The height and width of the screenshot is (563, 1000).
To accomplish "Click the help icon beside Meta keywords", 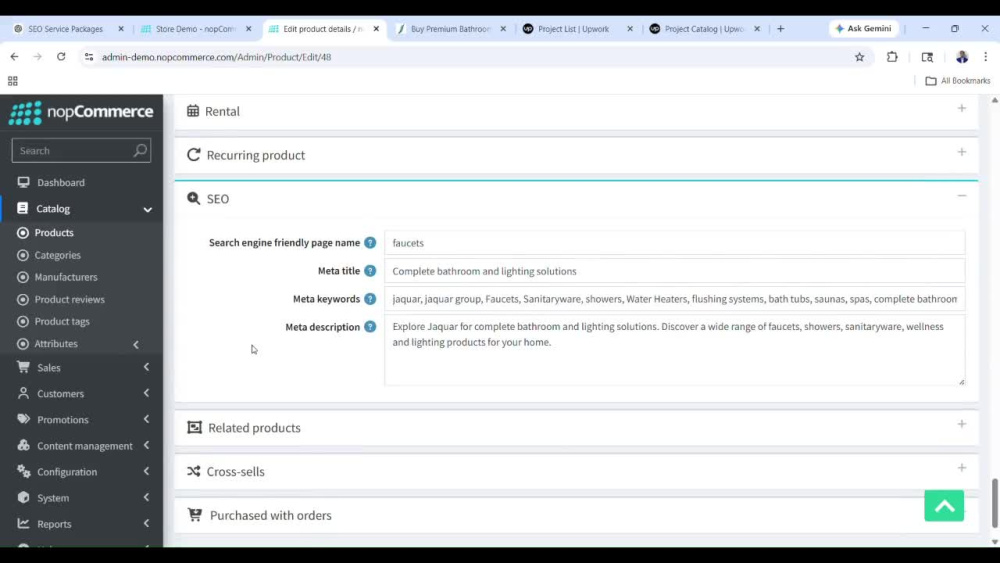I will [x=370, y=299].
